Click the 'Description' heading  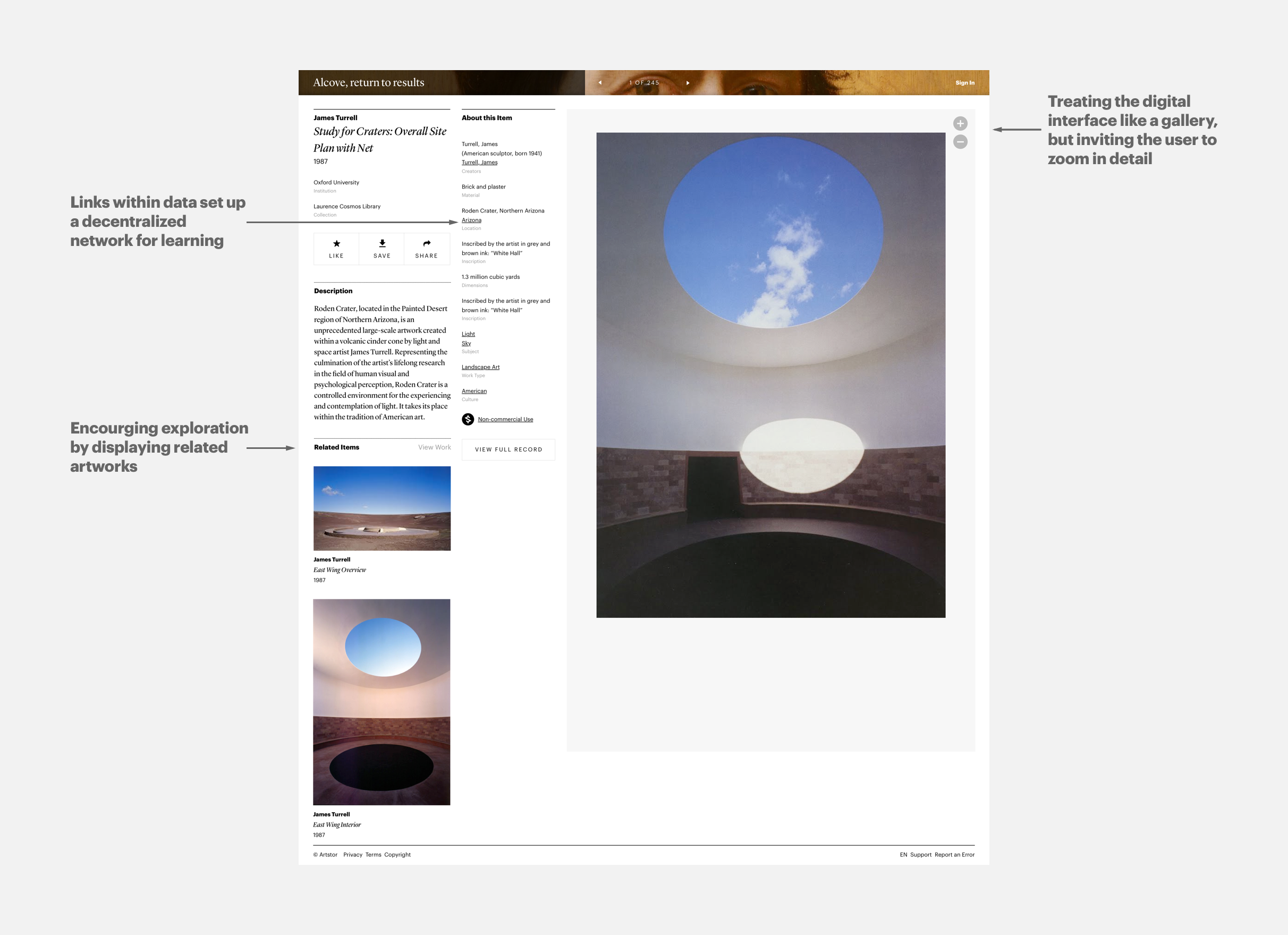click(333, 291)
